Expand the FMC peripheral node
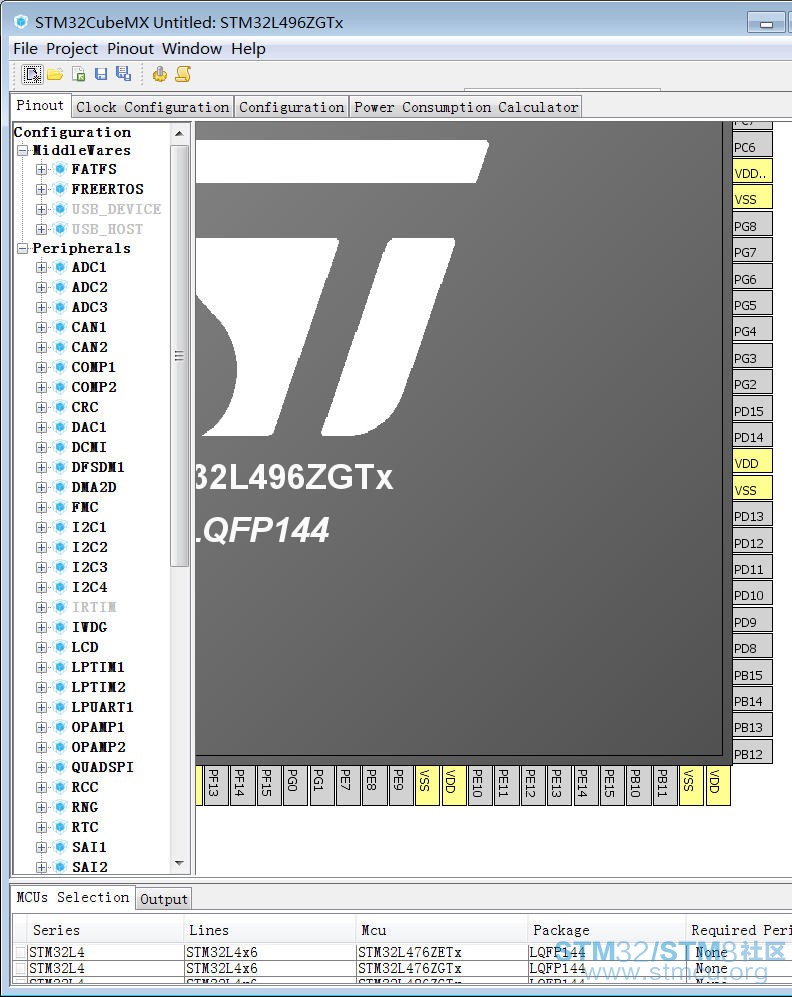 click(x=41, y=507)
